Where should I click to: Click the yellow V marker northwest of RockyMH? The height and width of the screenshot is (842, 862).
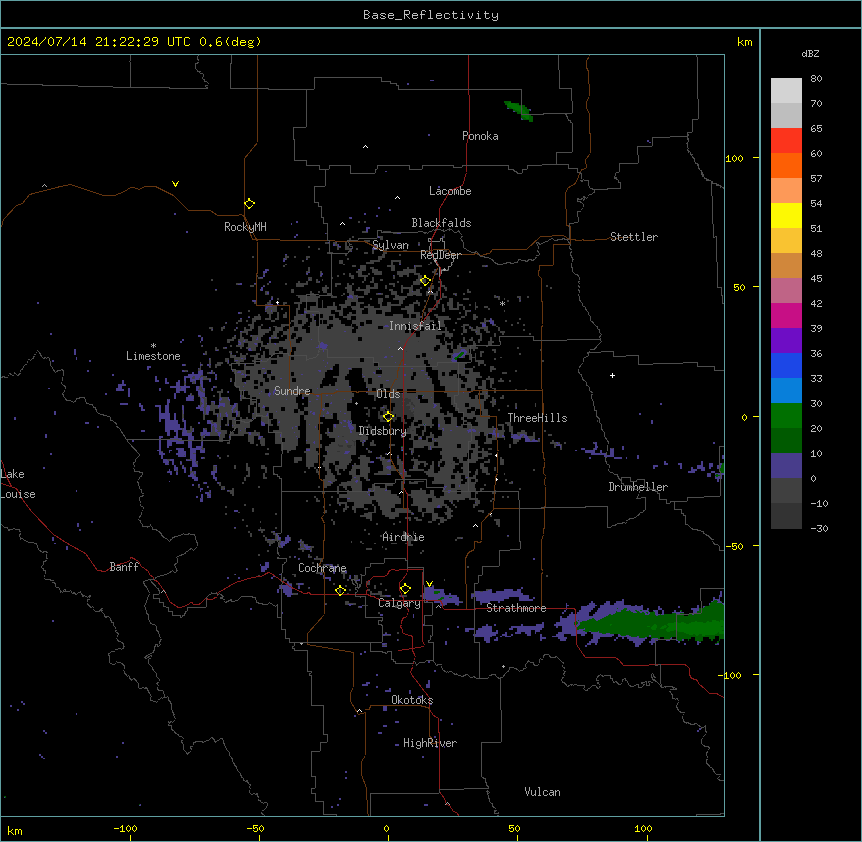click(175, 184)
